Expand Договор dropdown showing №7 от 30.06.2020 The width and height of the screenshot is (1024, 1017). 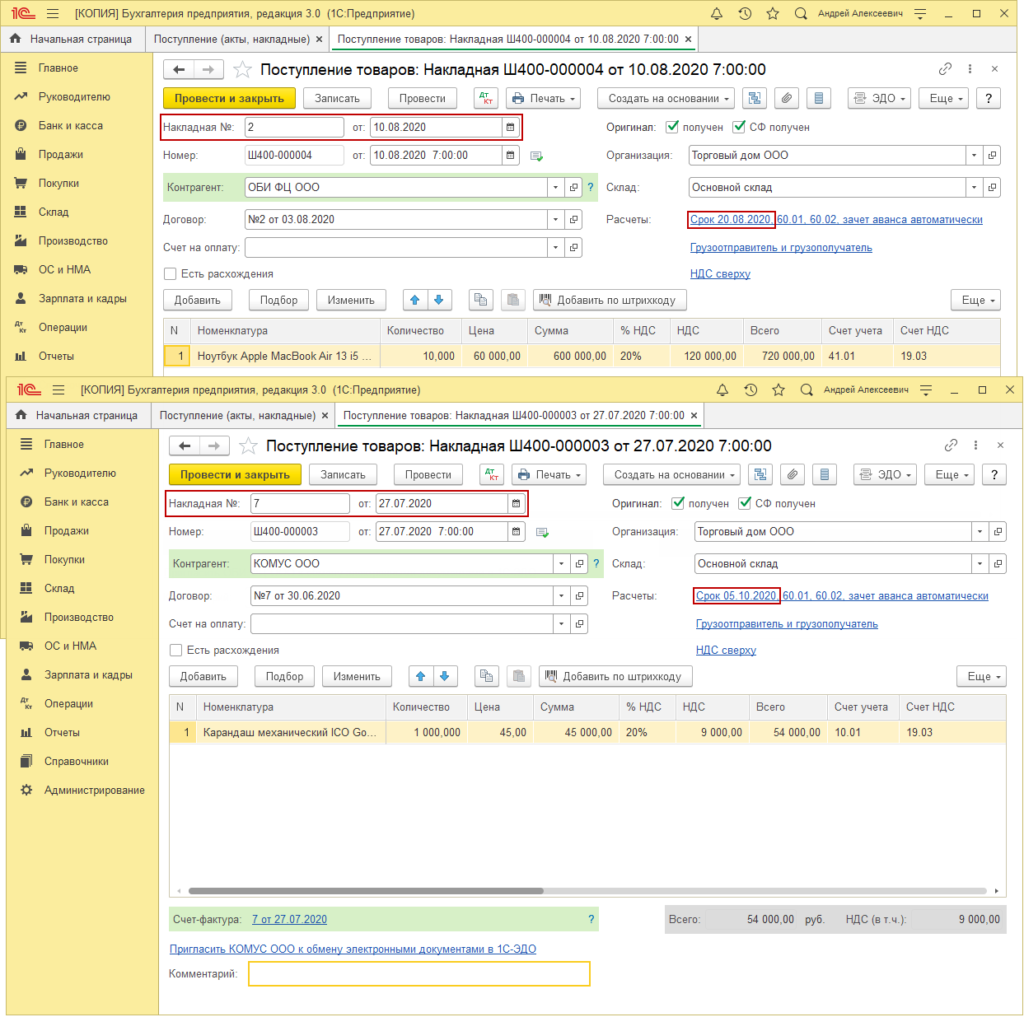[x=562, y=596]
